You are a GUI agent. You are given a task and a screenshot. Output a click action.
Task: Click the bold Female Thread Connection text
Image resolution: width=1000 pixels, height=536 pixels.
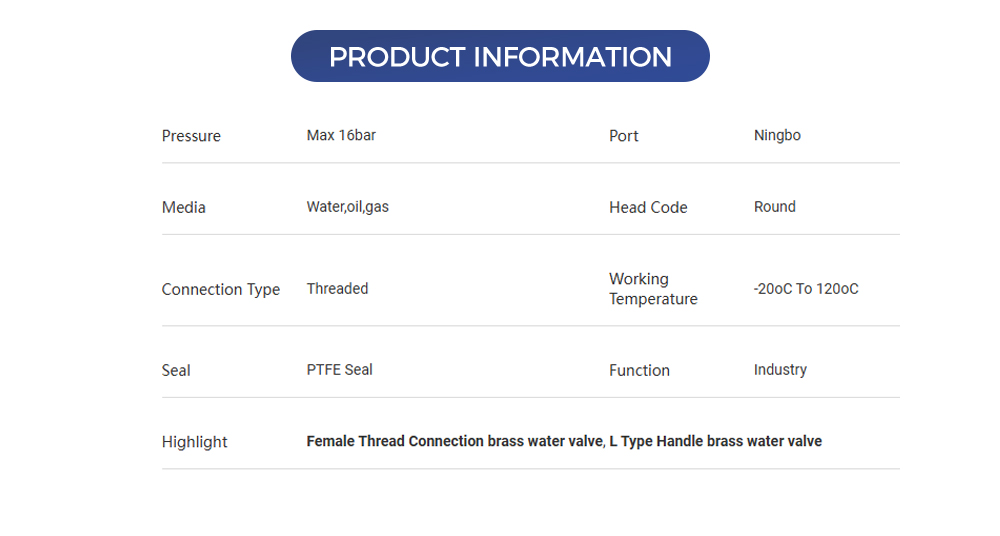tap(395, 442)
